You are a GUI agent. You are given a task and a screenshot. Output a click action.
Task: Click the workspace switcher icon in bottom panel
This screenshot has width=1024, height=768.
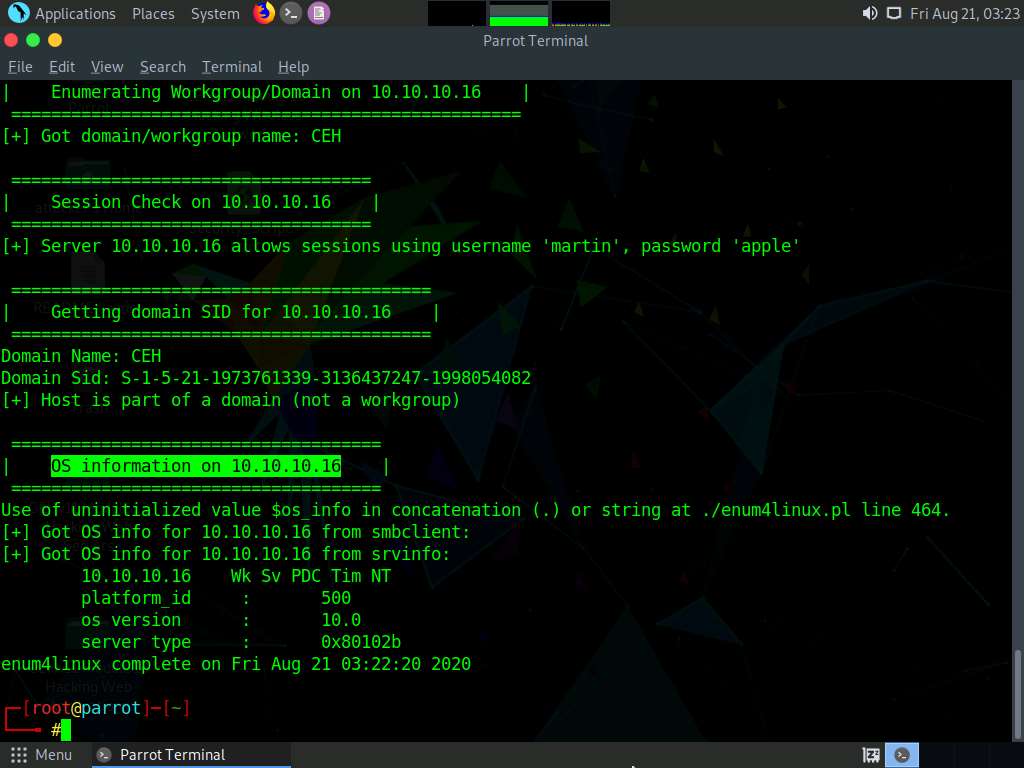click(871, 756)
